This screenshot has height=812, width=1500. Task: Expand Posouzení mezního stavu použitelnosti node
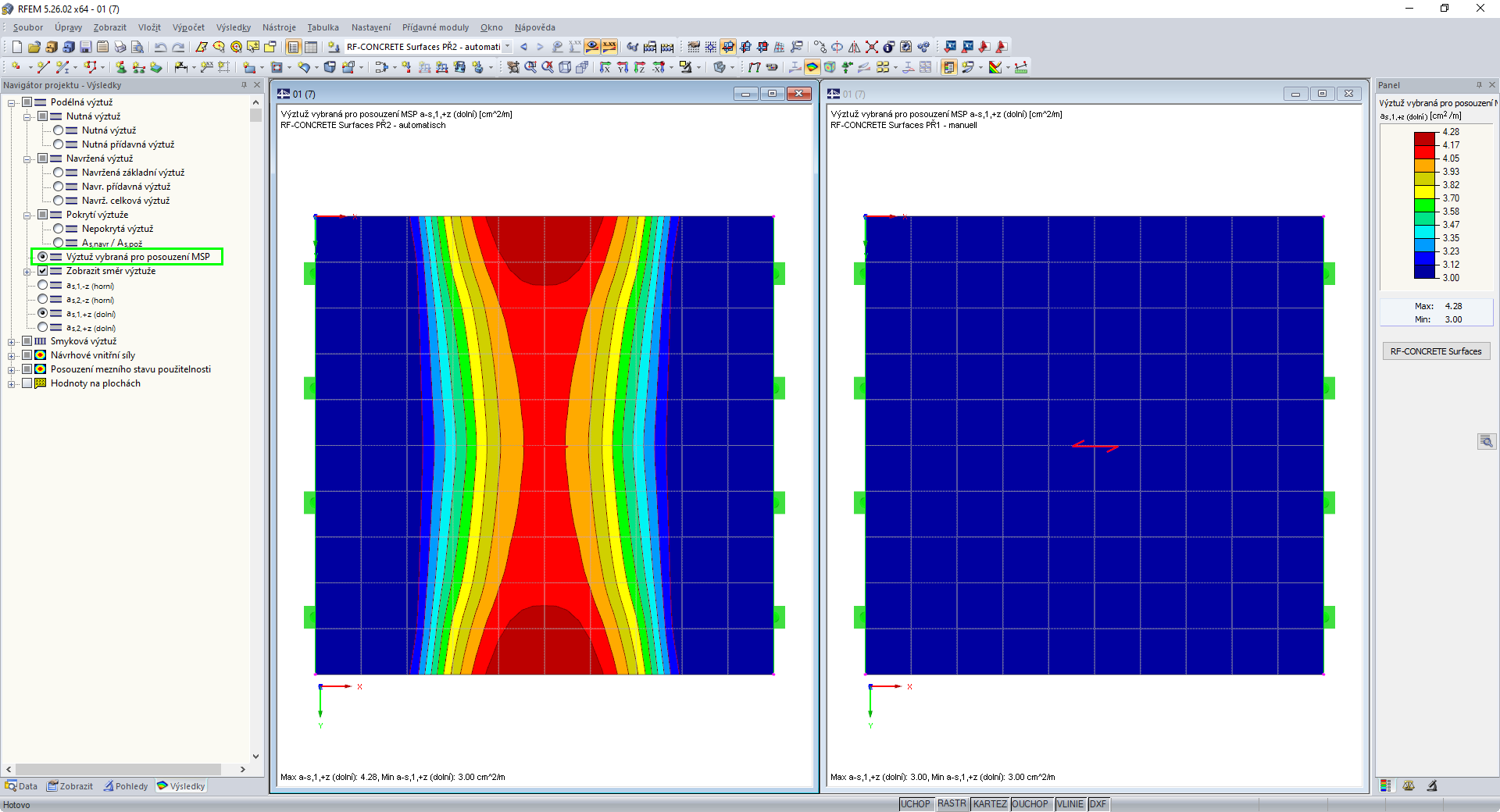coord(12,370)
